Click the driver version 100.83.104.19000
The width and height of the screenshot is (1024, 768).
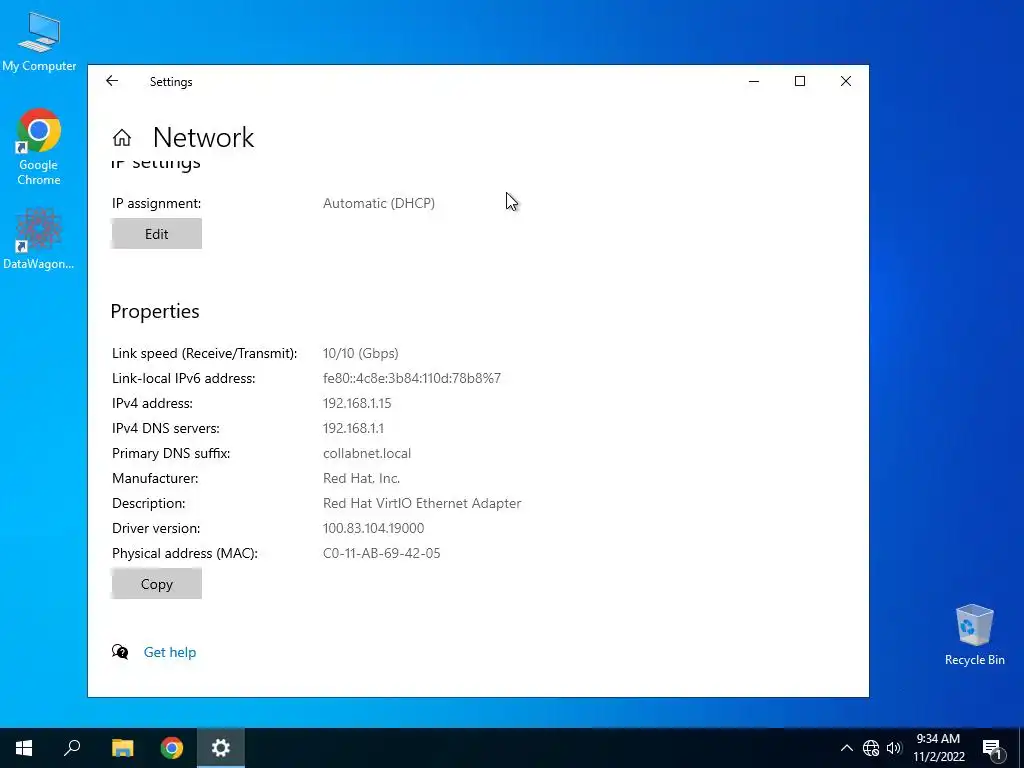click(374, 528)
